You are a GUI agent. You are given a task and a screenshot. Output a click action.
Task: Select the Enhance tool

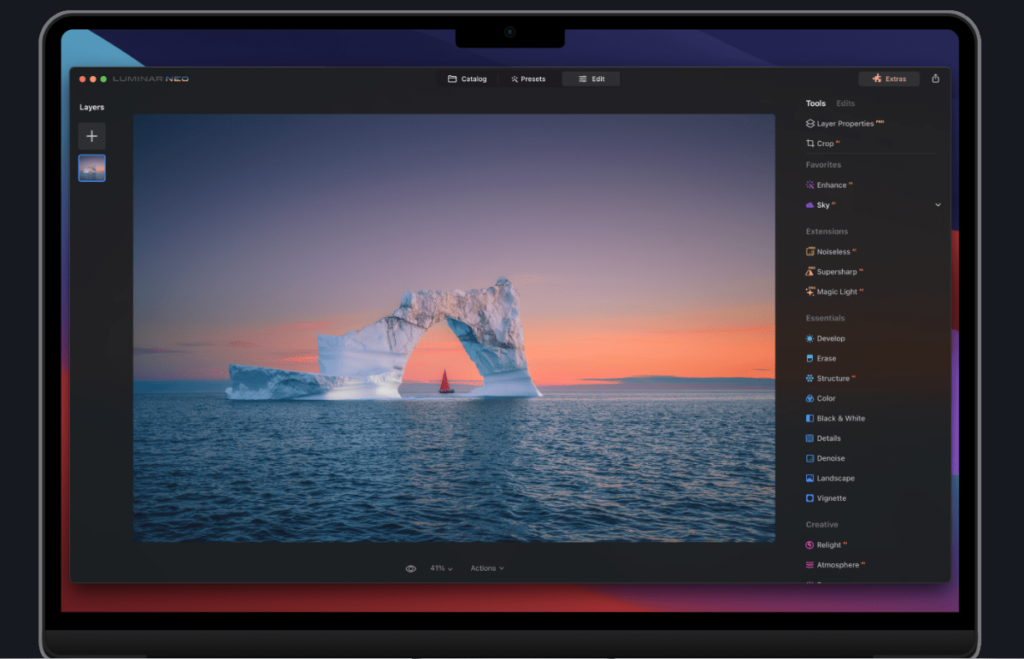pyautogui.click(x=832, y=185)
